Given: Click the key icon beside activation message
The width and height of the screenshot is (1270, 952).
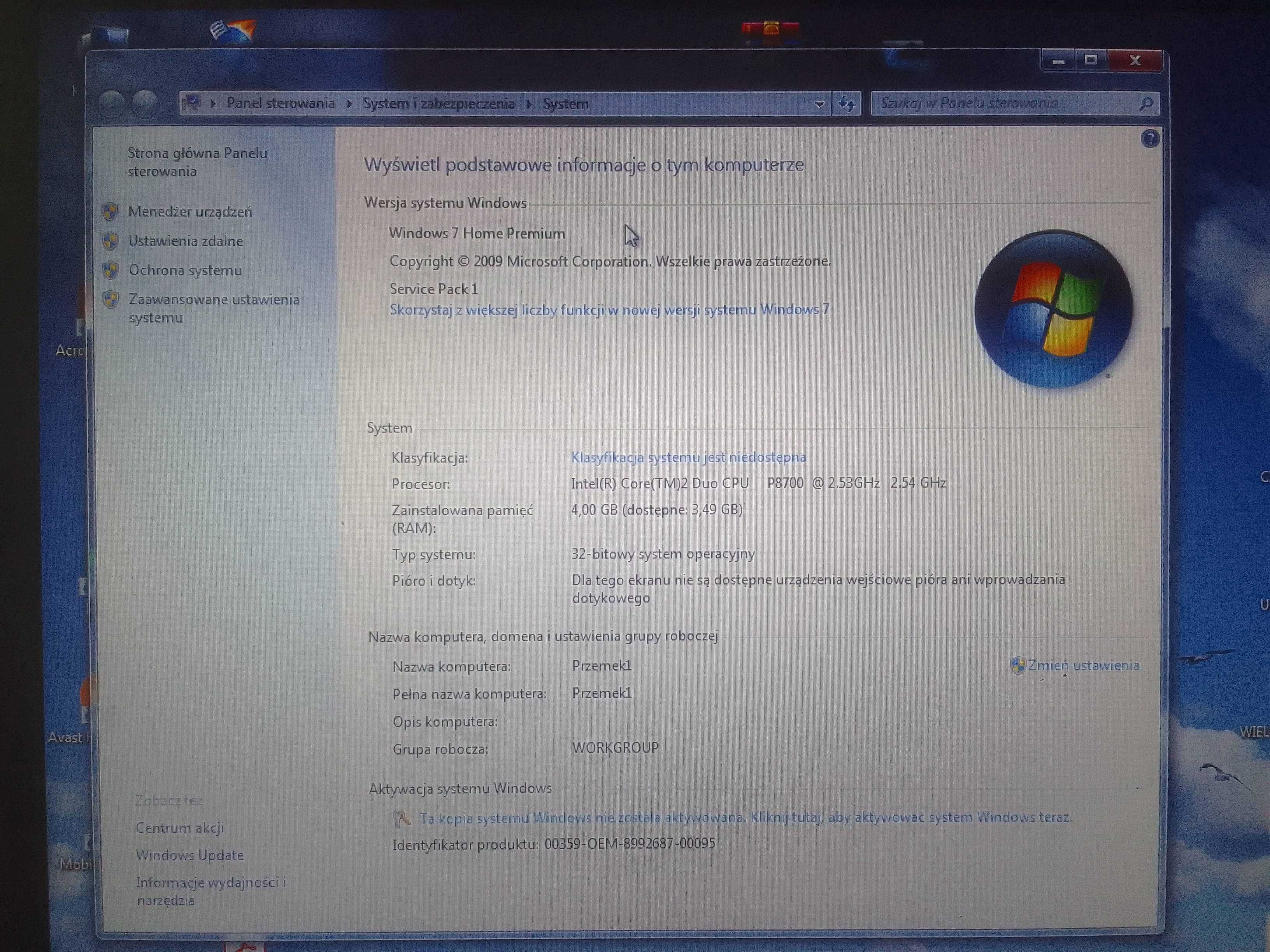Looking at the screenshot, I should pos(401,819).
